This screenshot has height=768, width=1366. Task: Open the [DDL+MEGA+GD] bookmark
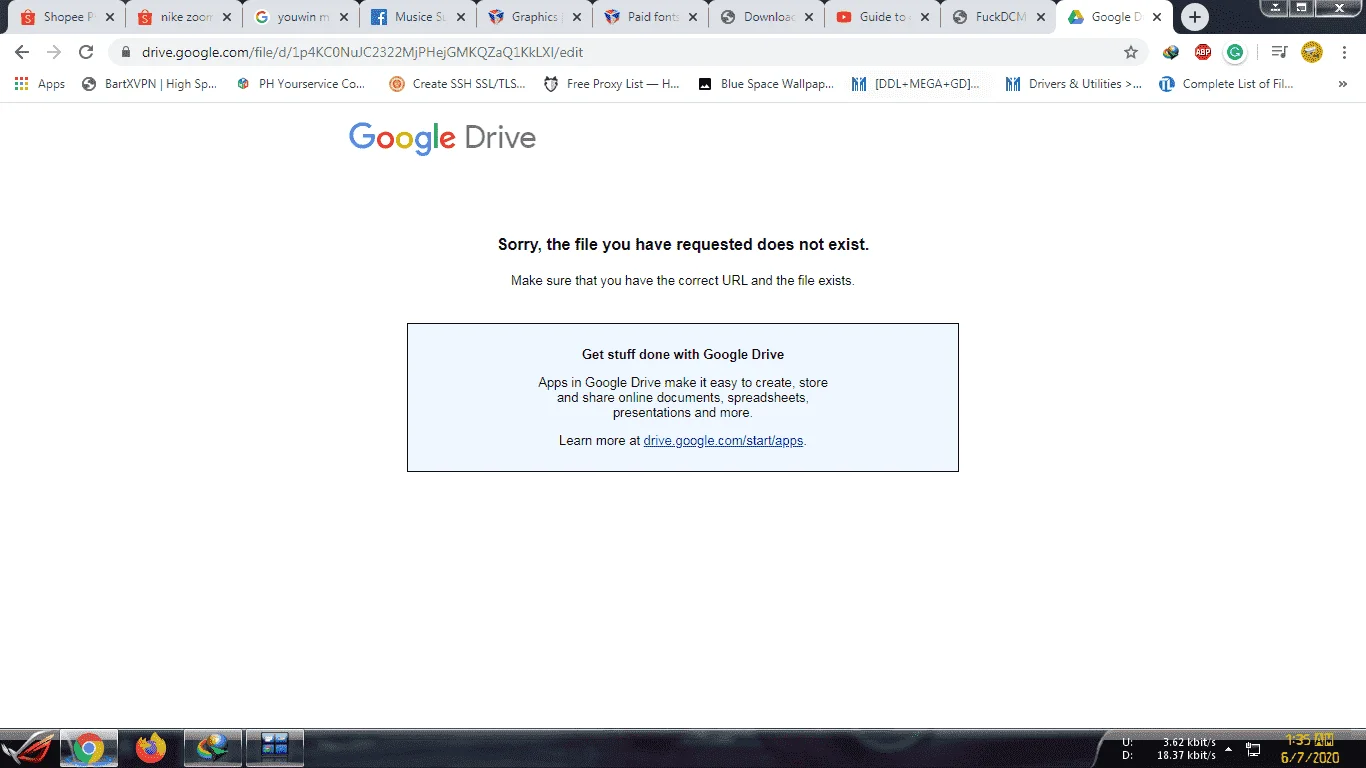click(916, 84)
